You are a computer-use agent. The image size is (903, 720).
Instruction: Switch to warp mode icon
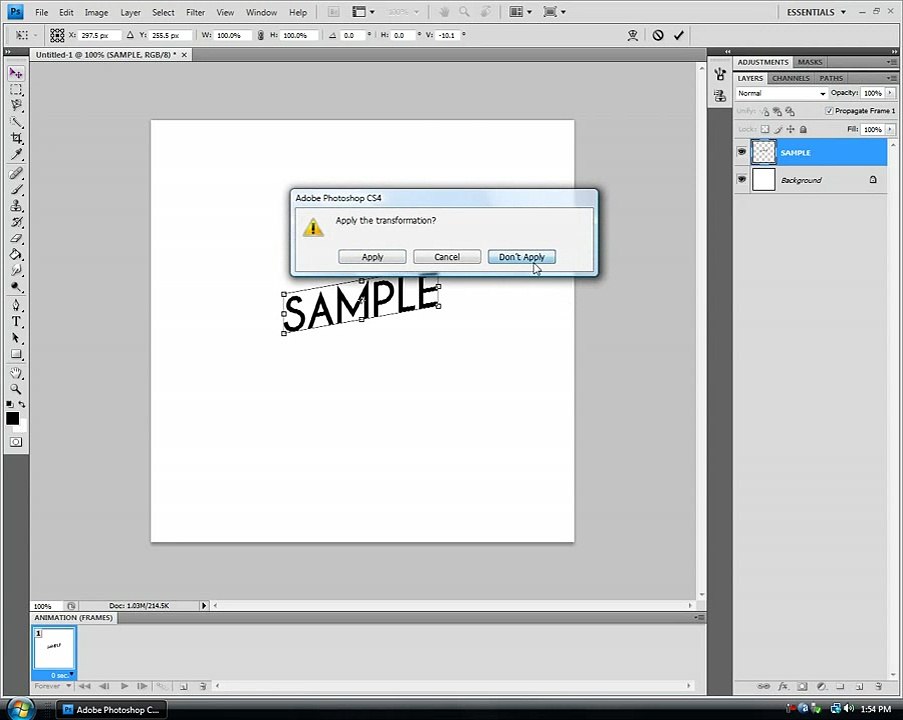click(633, 35)
